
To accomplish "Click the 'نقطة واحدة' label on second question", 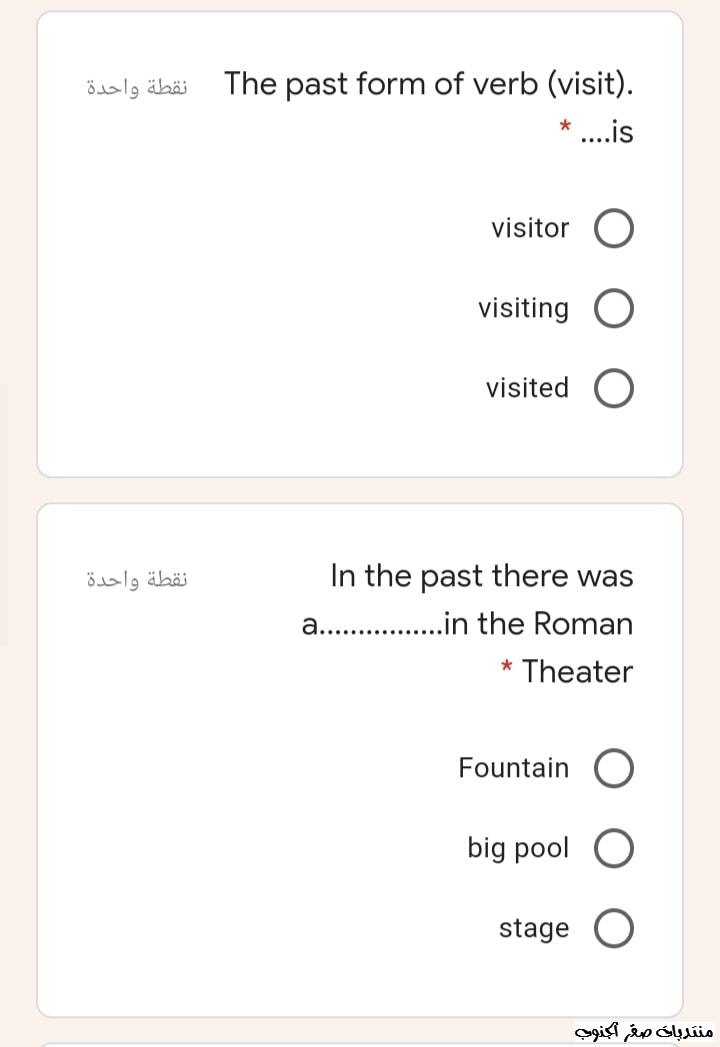I will (x=137, y=579).
